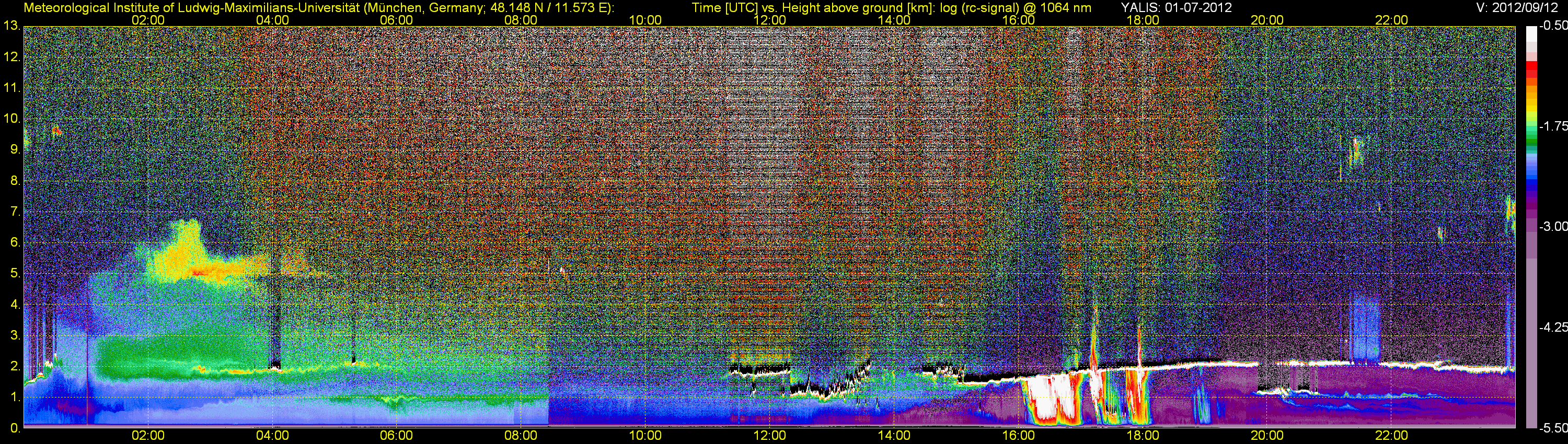Screen dimensions: 1568x444
Task: Click the -0.50 color scale value
Action: [1553, 26]
